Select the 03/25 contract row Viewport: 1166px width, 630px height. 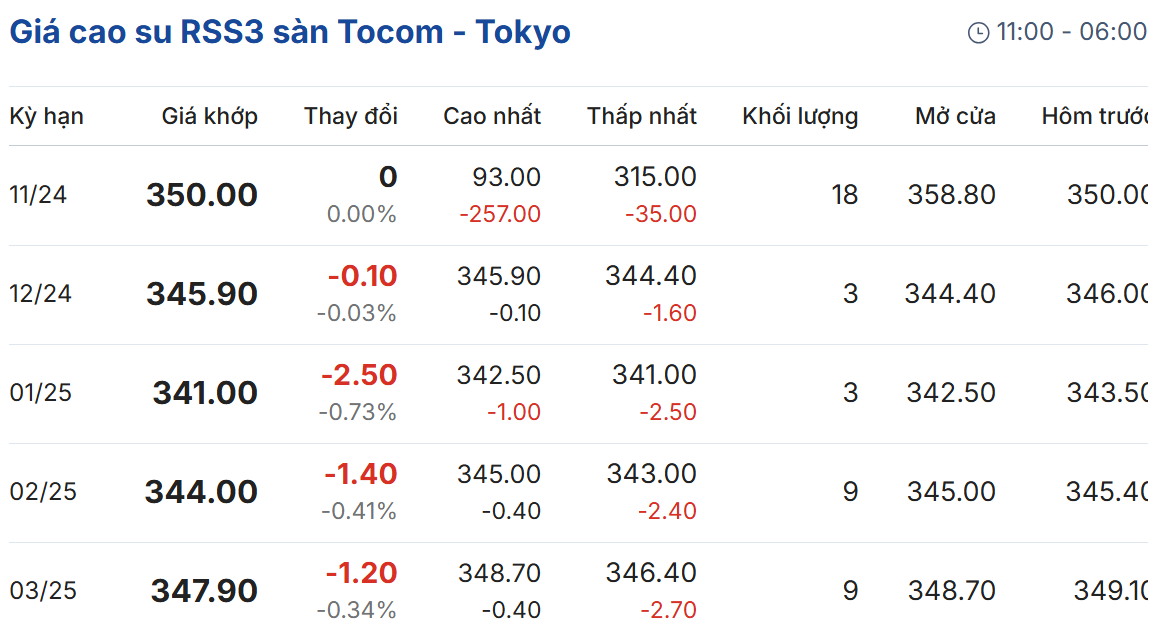pos(579,587)
